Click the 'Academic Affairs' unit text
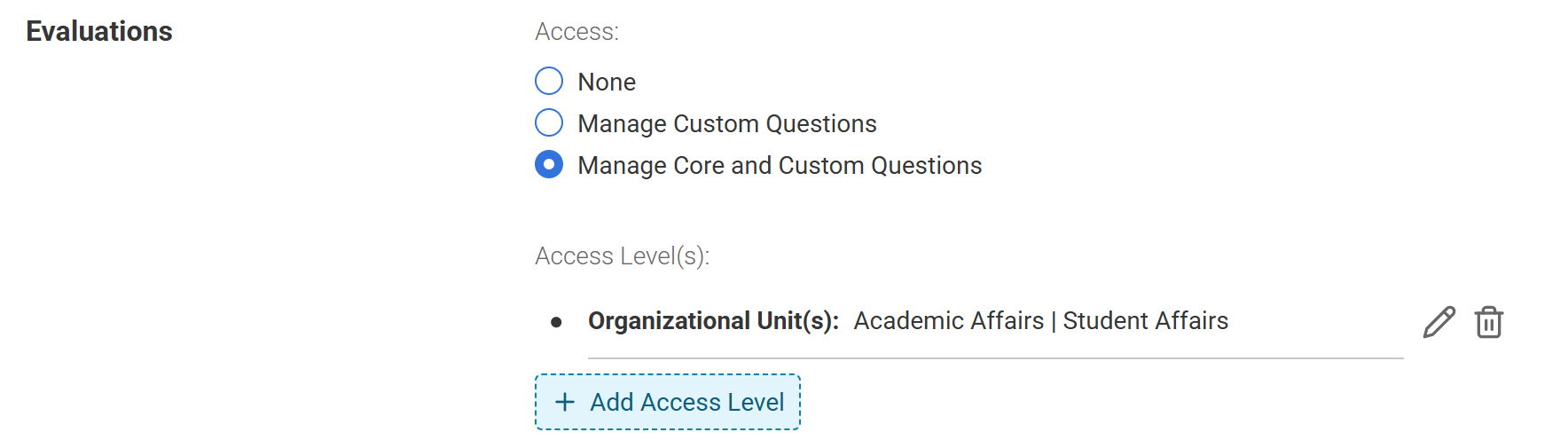 (948, 321)
